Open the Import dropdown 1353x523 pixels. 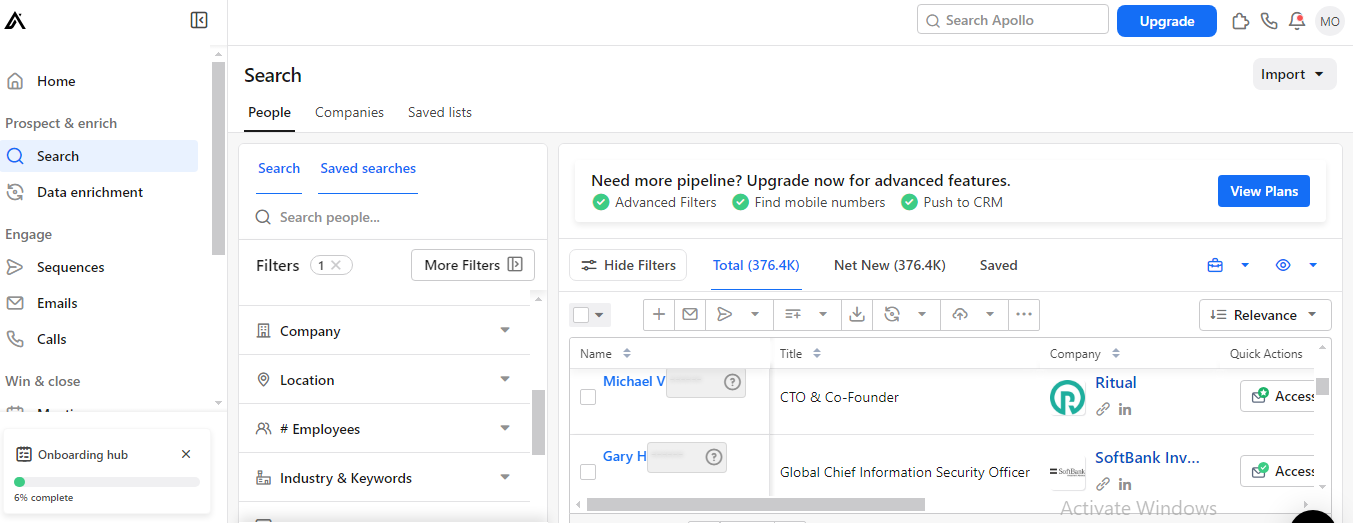pyautogui.click(x=1294, y=74)
